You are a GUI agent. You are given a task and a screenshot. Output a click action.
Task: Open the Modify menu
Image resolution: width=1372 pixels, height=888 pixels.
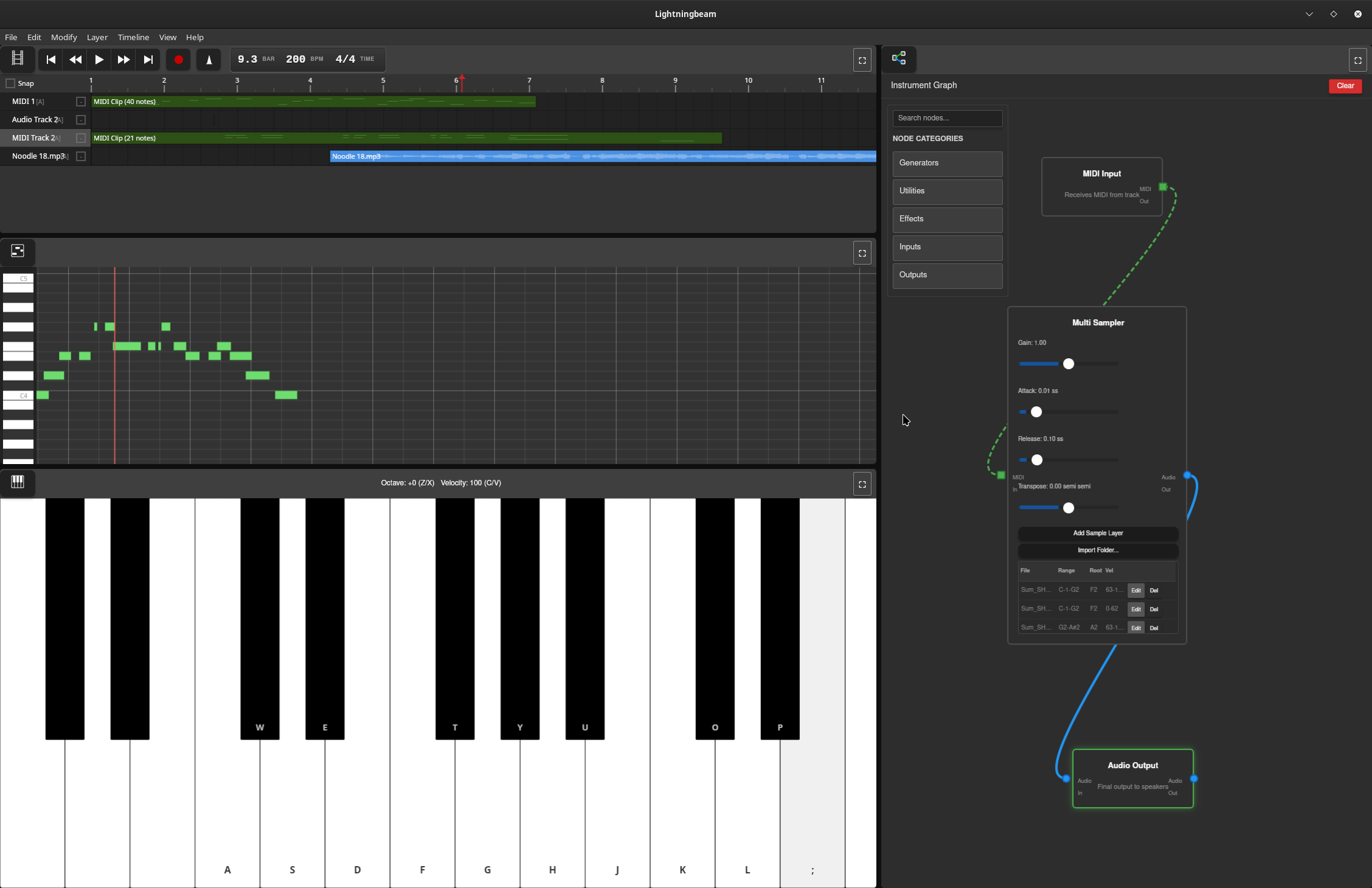pyautogui.click(x=63, y=37)
